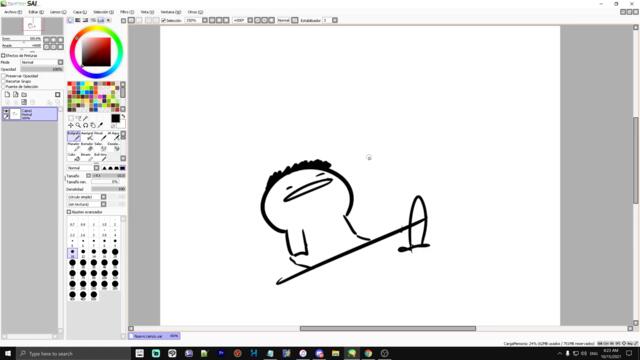Open the brush Normal mode dropdown
The image size is (640, 360).
point(96,168)
